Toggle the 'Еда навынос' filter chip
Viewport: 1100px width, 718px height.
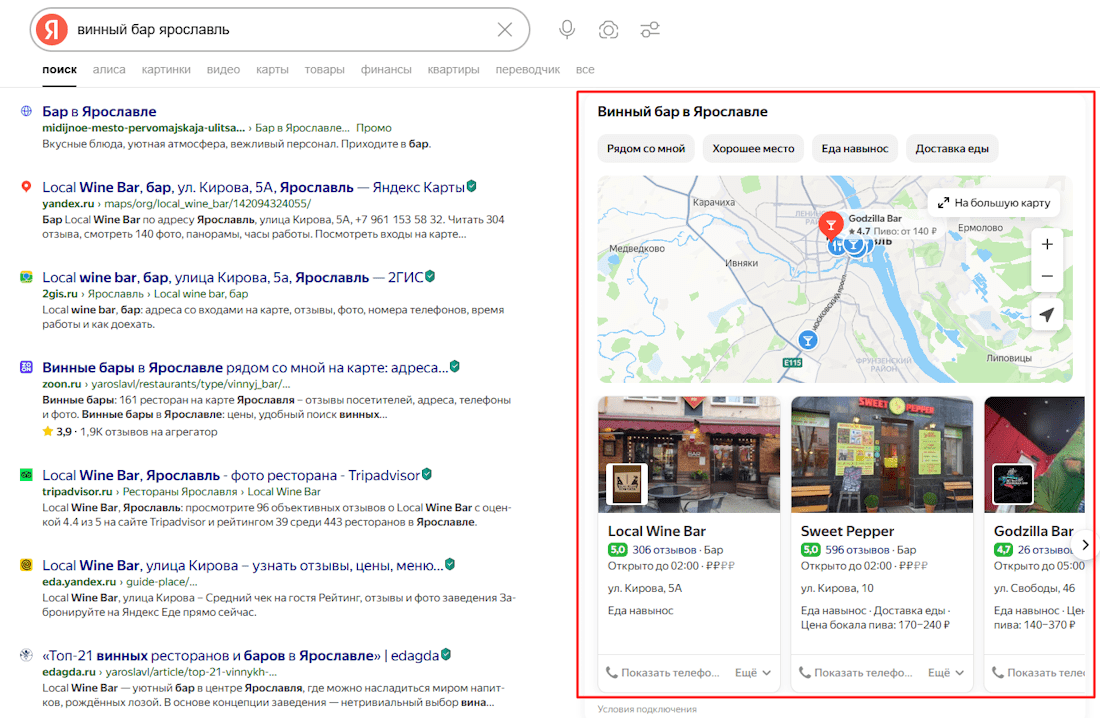tap(854, 149)
